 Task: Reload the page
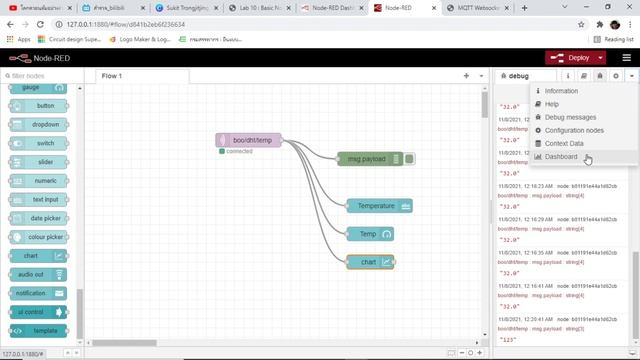click(x=40, y=24)
